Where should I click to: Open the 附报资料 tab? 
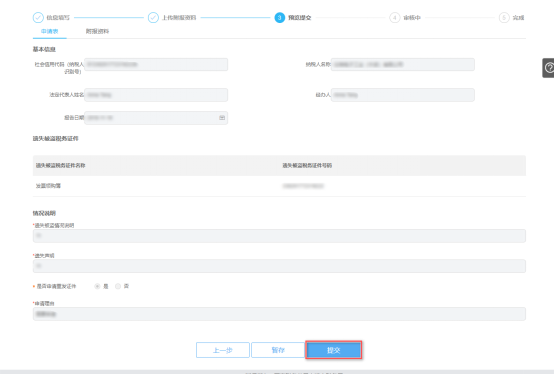(x=97, y=31)
